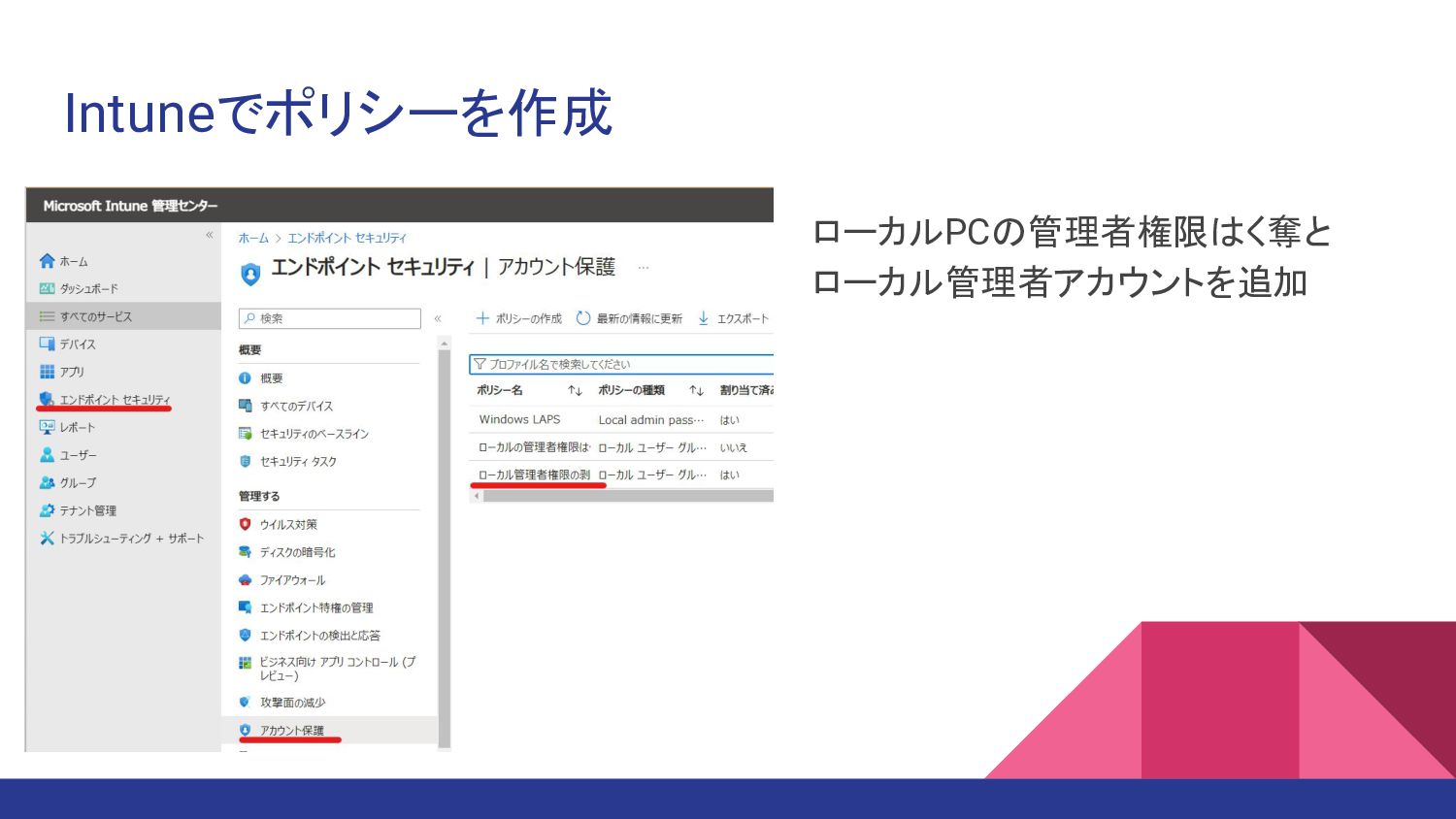Click the 概要 info icon in submenu
Viewport: 1456px width, 819px height.
click(246, 378)
